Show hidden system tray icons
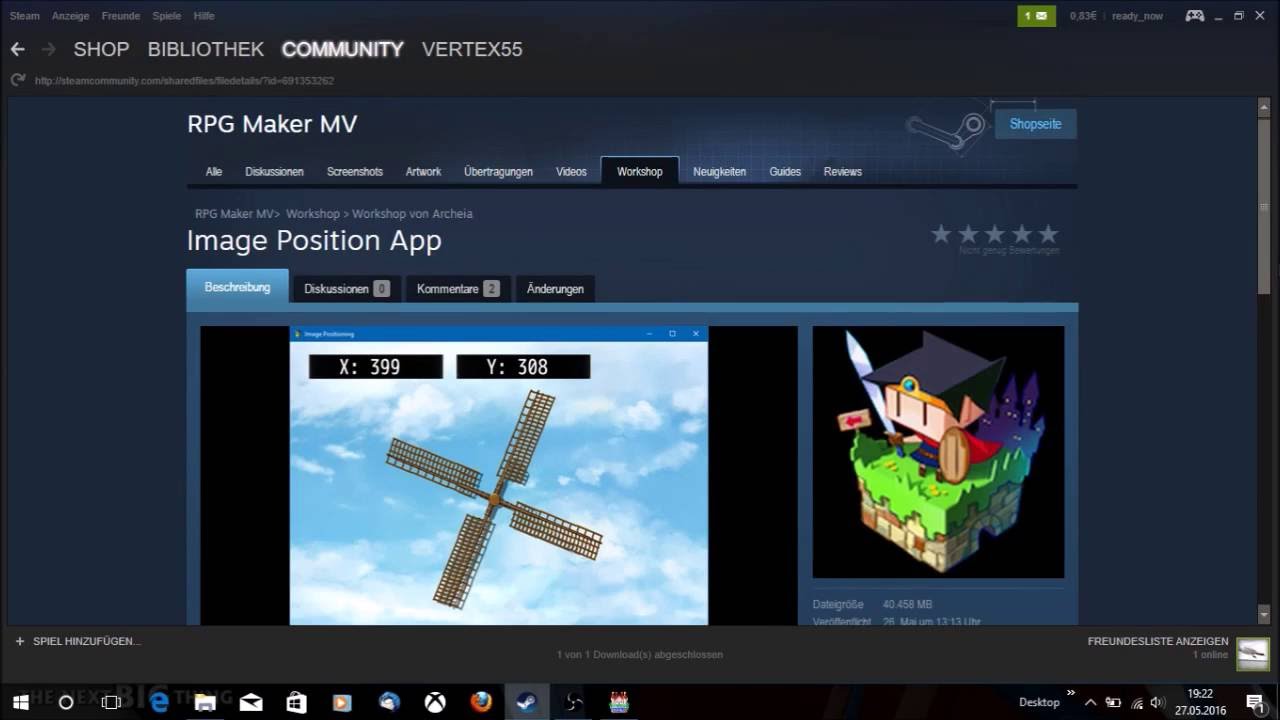 click(x=1090, y=702)
